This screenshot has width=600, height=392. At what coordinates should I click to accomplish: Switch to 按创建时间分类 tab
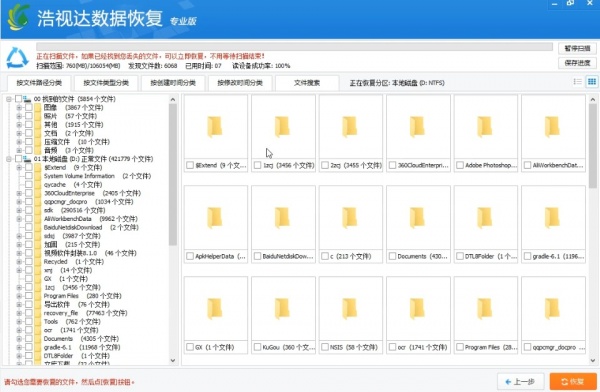pyautogui.click(x=173, y=83)
